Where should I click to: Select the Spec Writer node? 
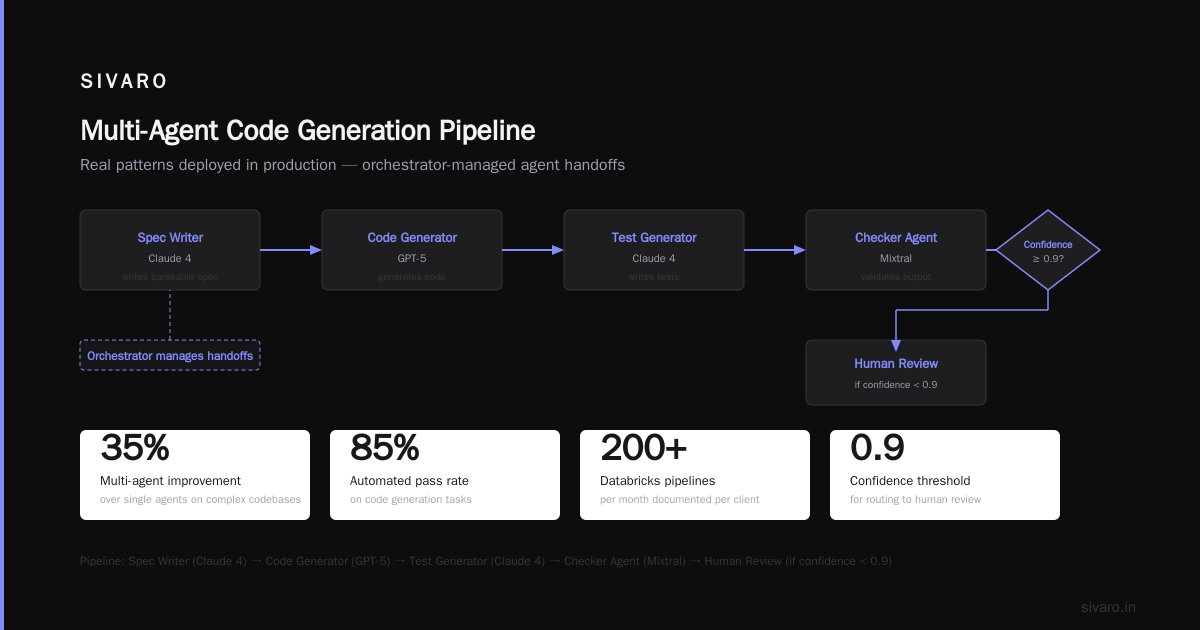170,250
